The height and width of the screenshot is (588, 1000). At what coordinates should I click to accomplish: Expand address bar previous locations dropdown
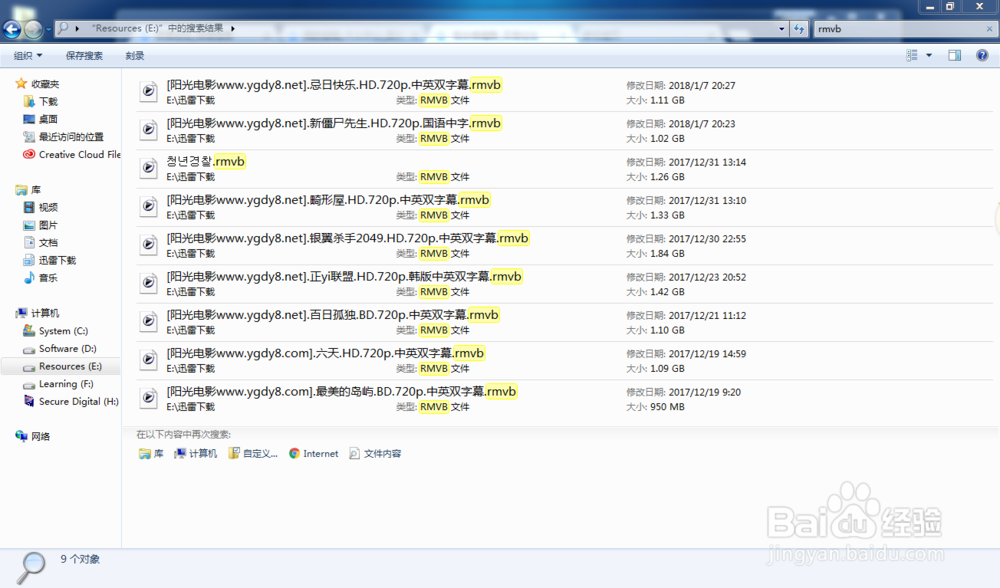tap(781, 29)
